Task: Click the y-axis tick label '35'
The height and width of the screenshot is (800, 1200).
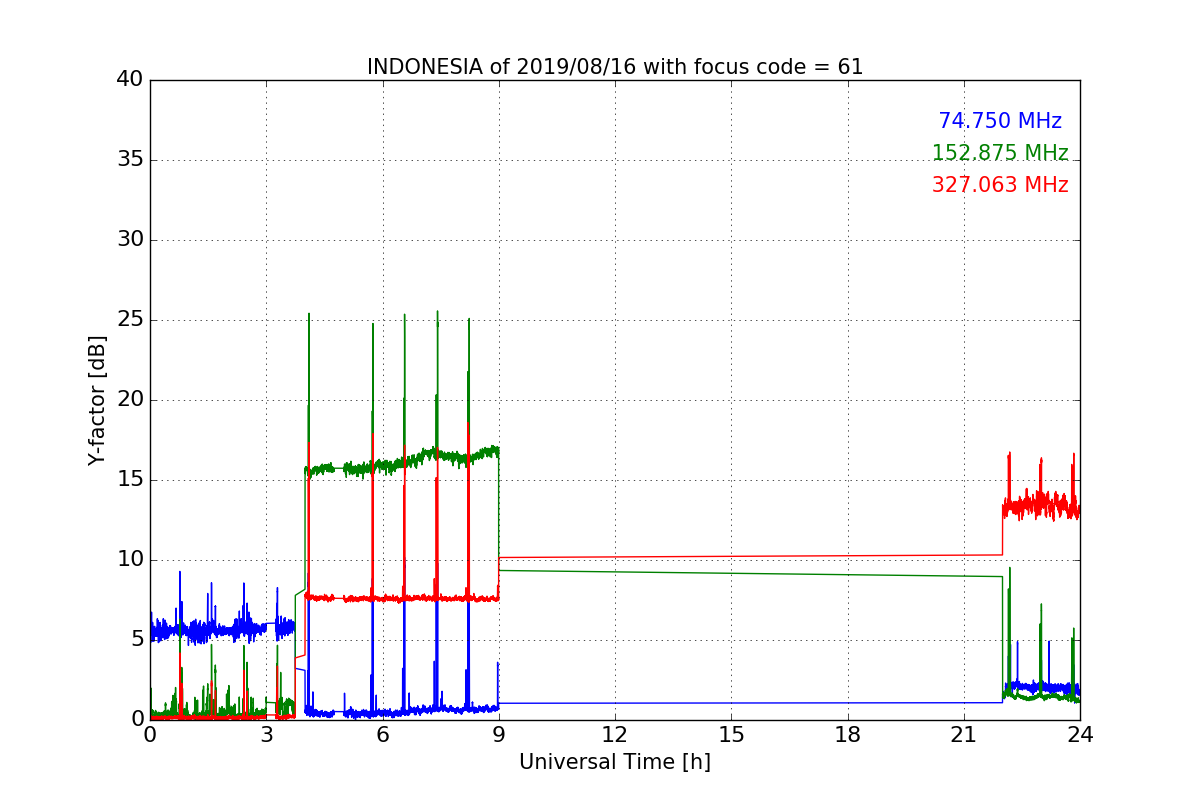Action: pyautogui.click(x=131, y=160)
